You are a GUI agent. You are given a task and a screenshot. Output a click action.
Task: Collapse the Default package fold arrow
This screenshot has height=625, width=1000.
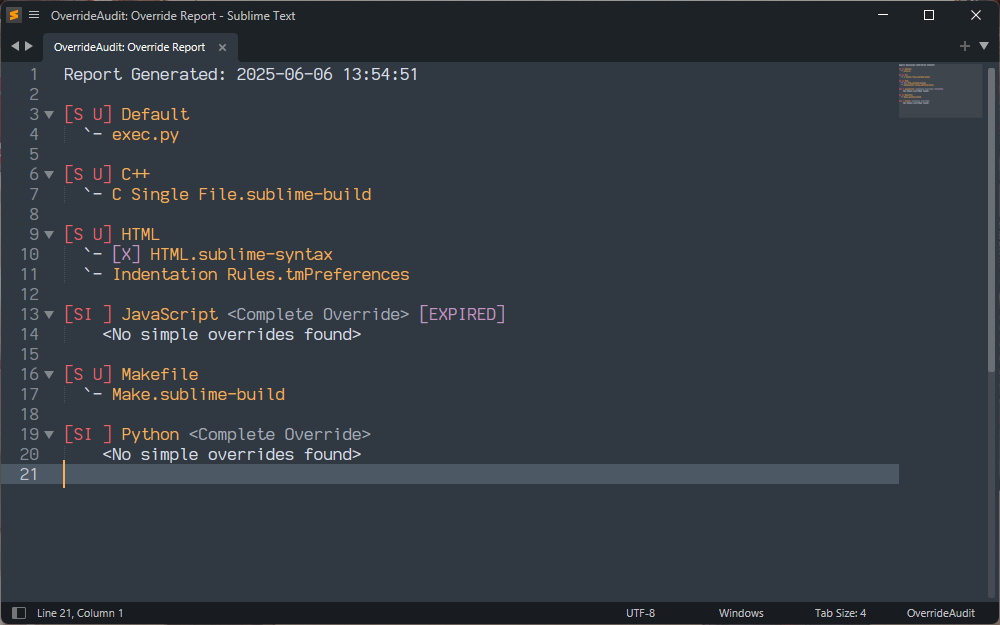pyautogui.click(x=49, y=115)
